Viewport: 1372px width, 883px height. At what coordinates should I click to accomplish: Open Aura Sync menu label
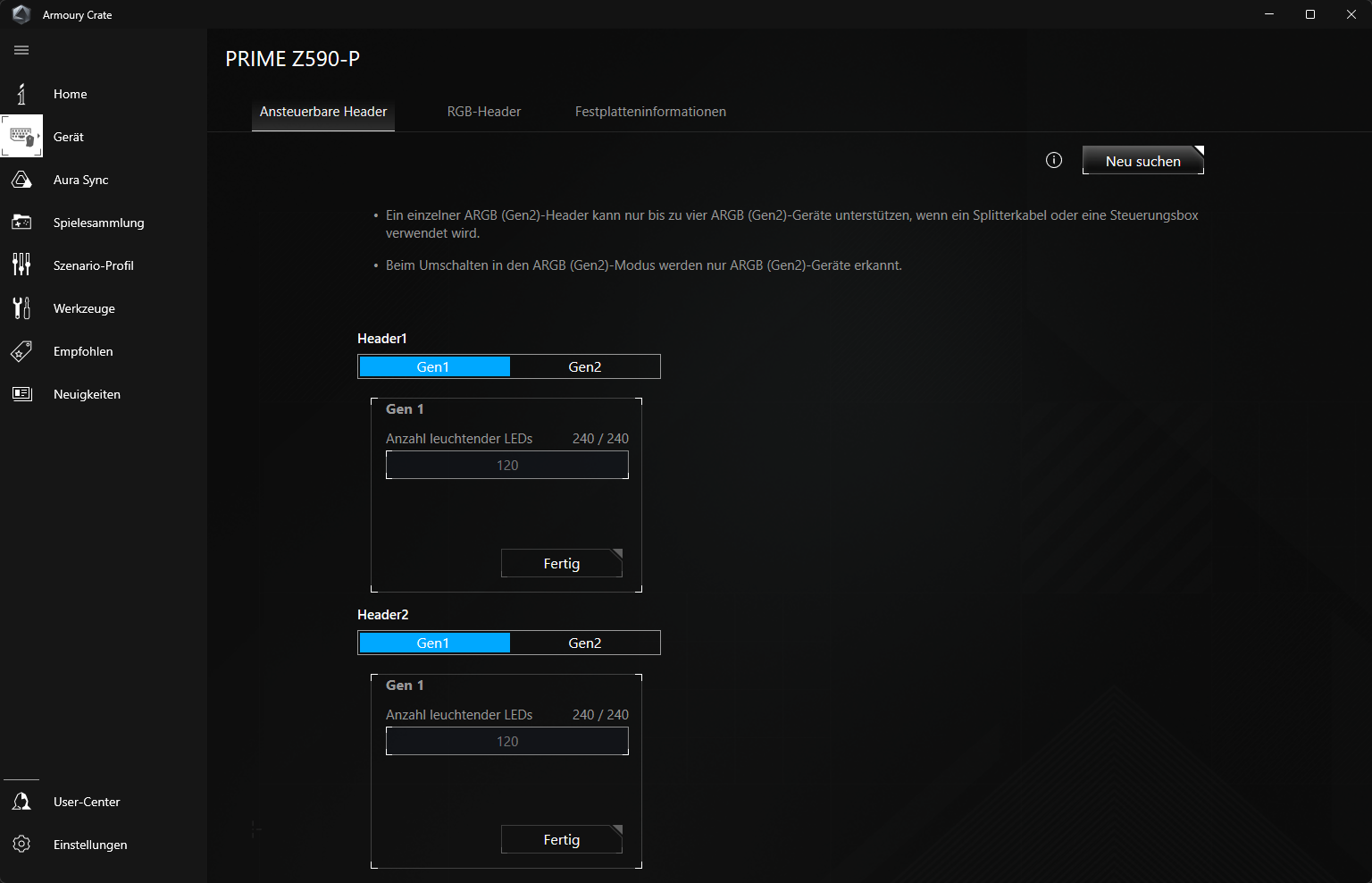point(81,180)
